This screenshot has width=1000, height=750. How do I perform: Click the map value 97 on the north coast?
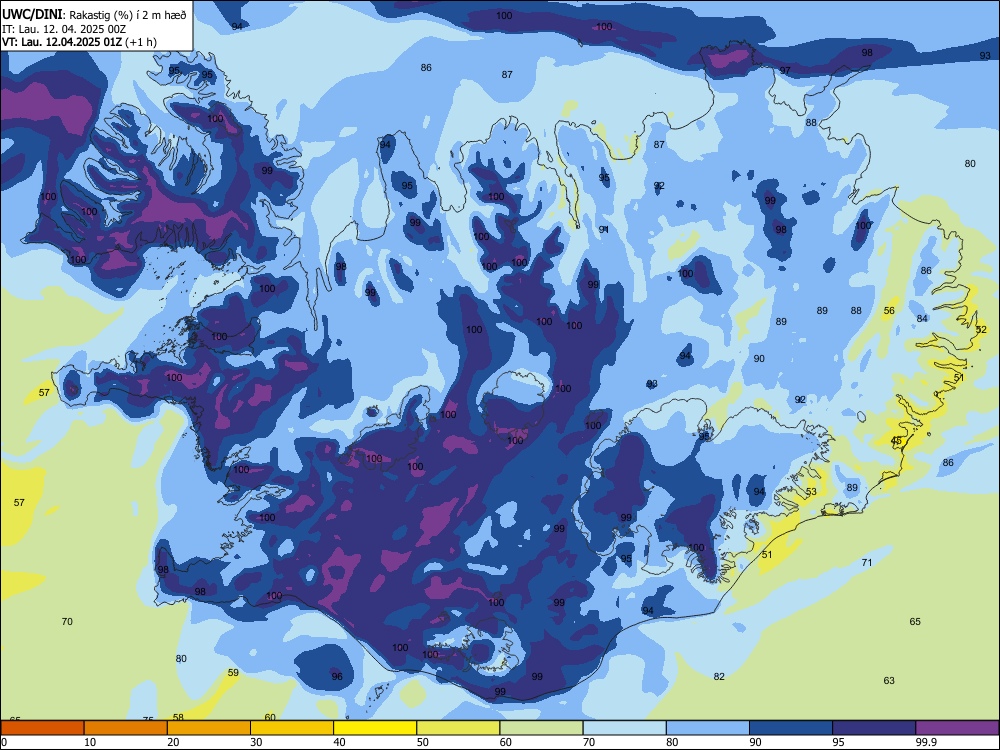785,70
